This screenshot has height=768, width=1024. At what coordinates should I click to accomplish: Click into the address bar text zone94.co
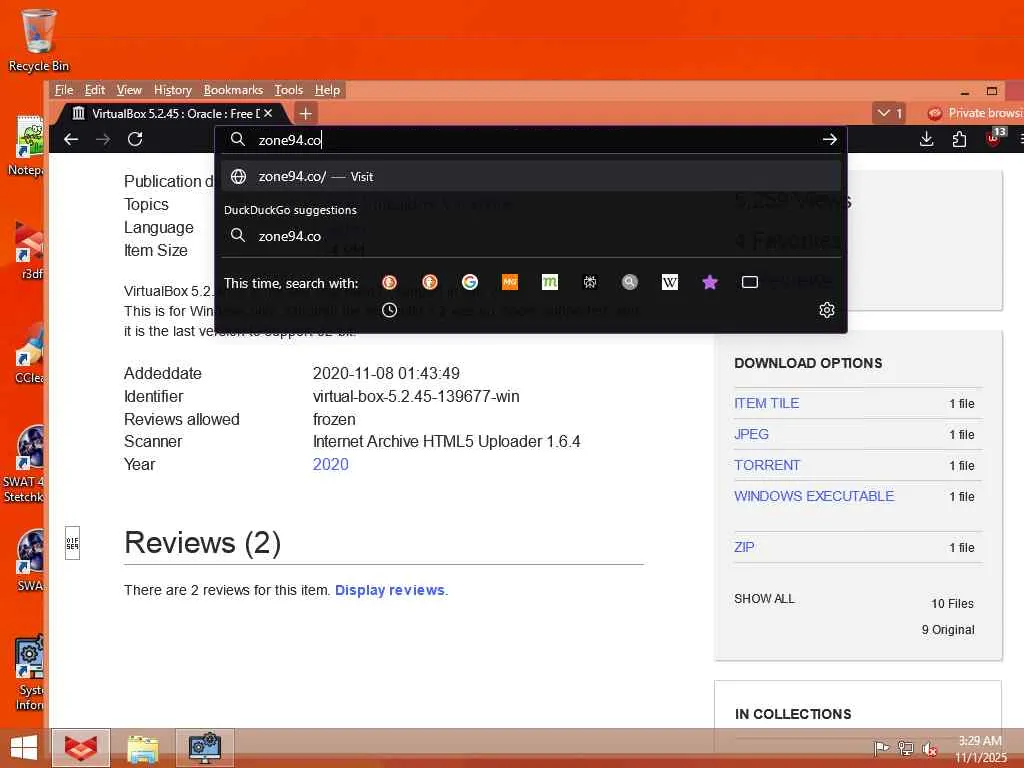click(x=290, y=140)
